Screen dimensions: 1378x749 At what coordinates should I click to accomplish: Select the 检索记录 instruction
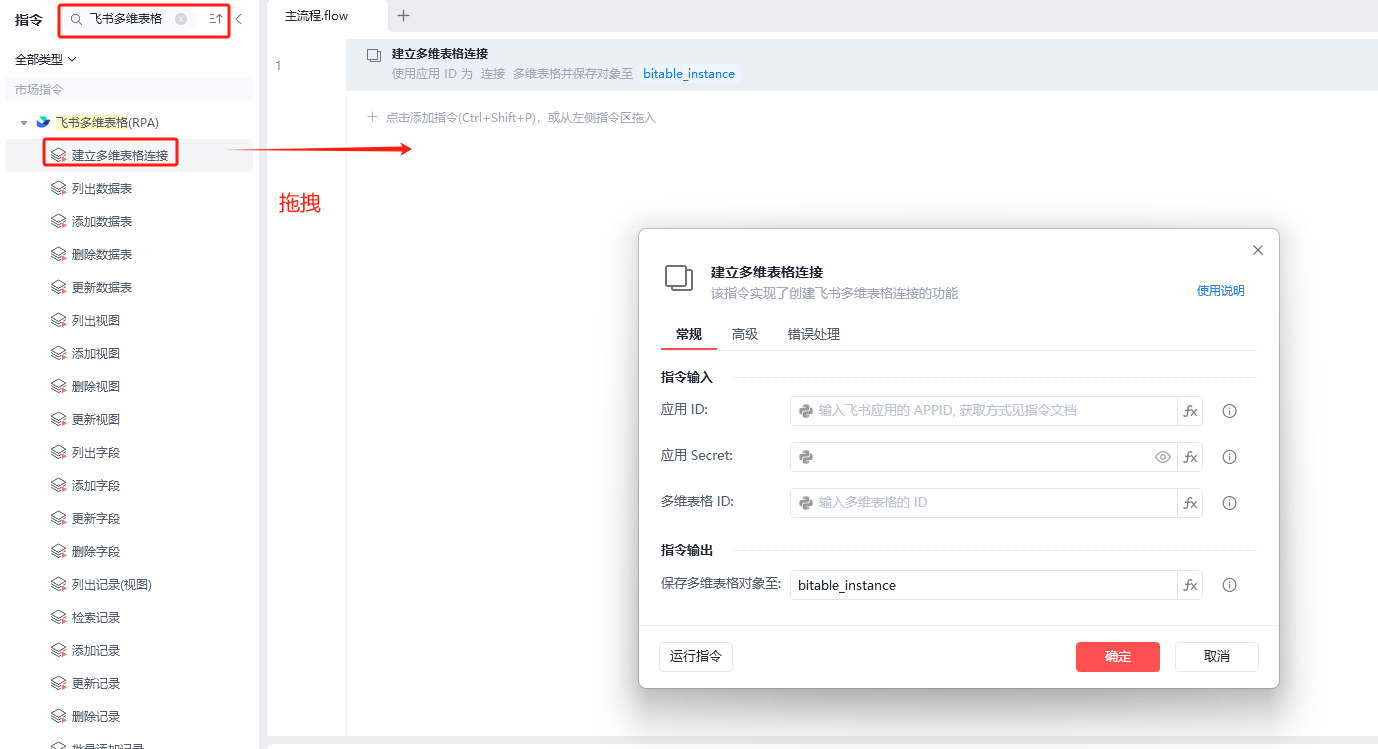(x=96, y=617)
